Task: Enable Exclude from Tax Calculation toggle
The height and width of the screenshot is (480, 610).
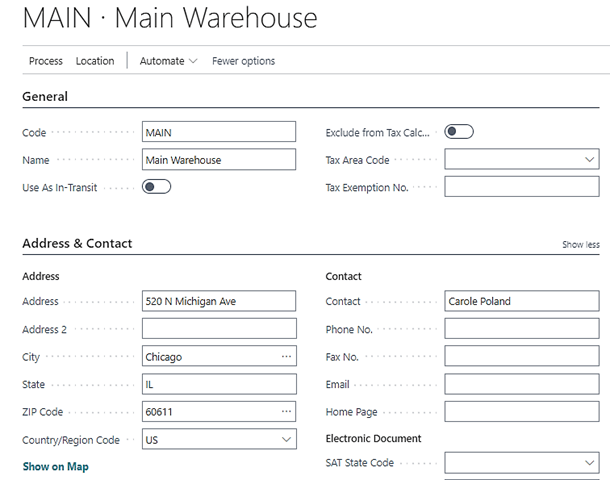Action: [x=459, y=132]
